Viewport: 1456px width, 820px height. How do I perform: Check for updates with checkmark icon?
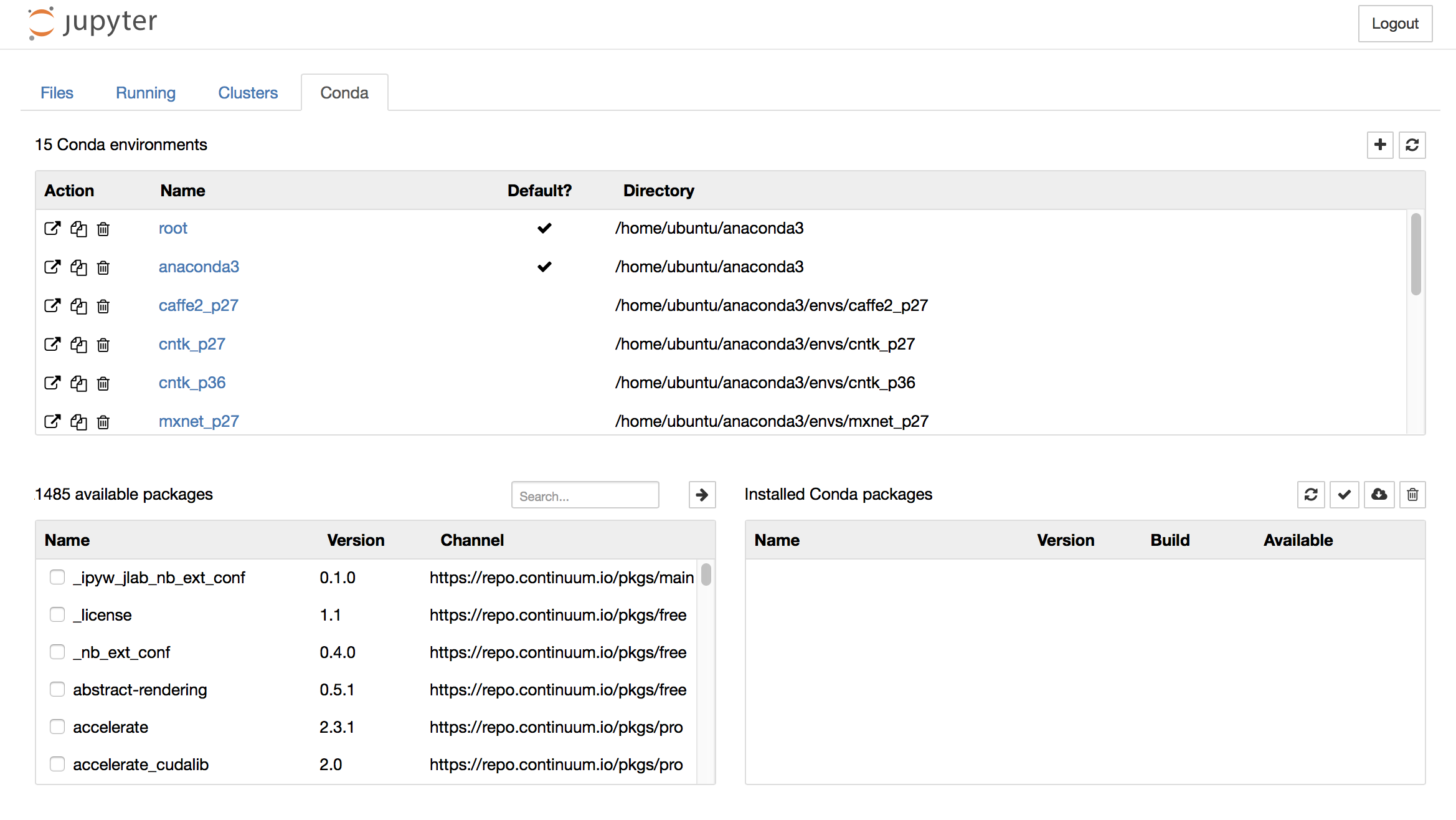click(x=1345, y=495)
